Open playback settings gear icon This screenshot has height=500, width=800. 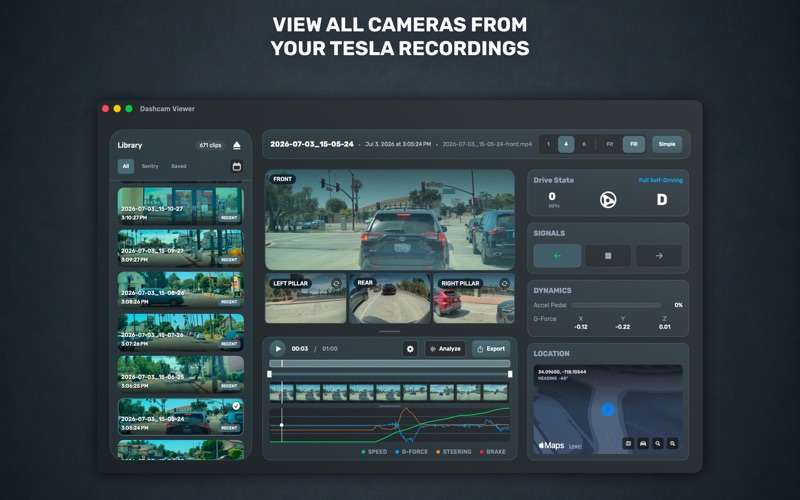tap(410, 349)
